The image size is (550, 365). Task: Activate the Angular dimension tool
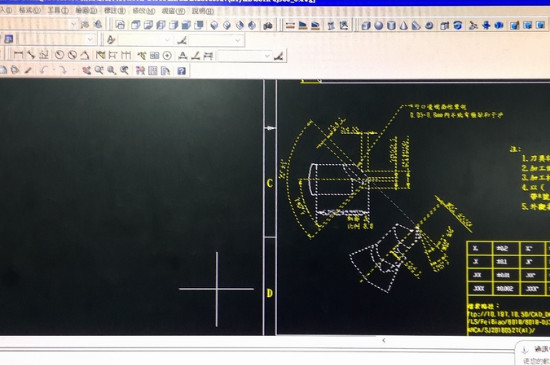[85, 55]
